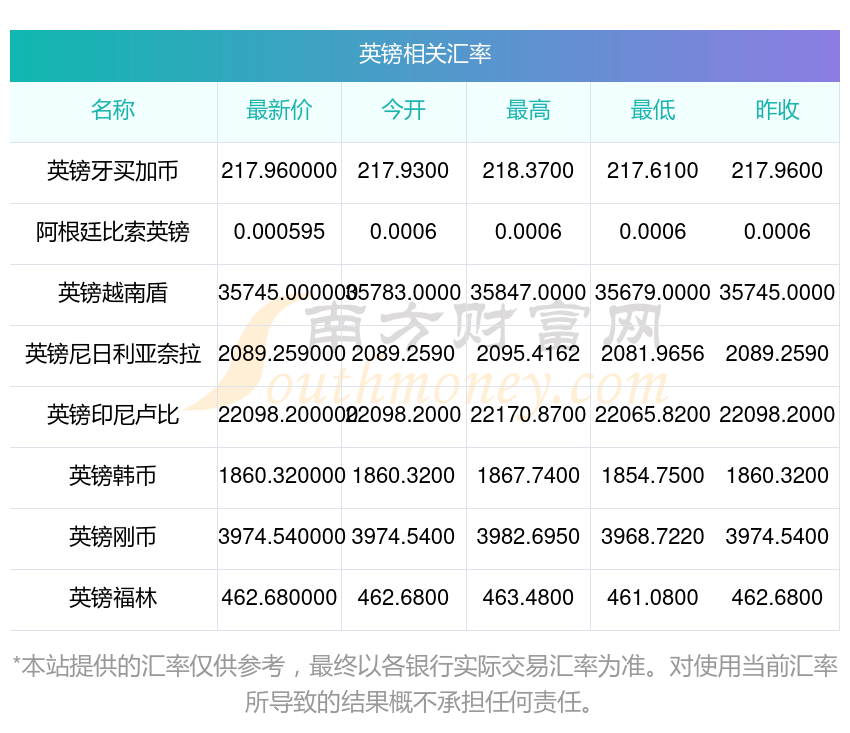This screenshot has height=733, width=850.
Task: Click the 英镑相关汇率 table title
Action: (425, 54)
